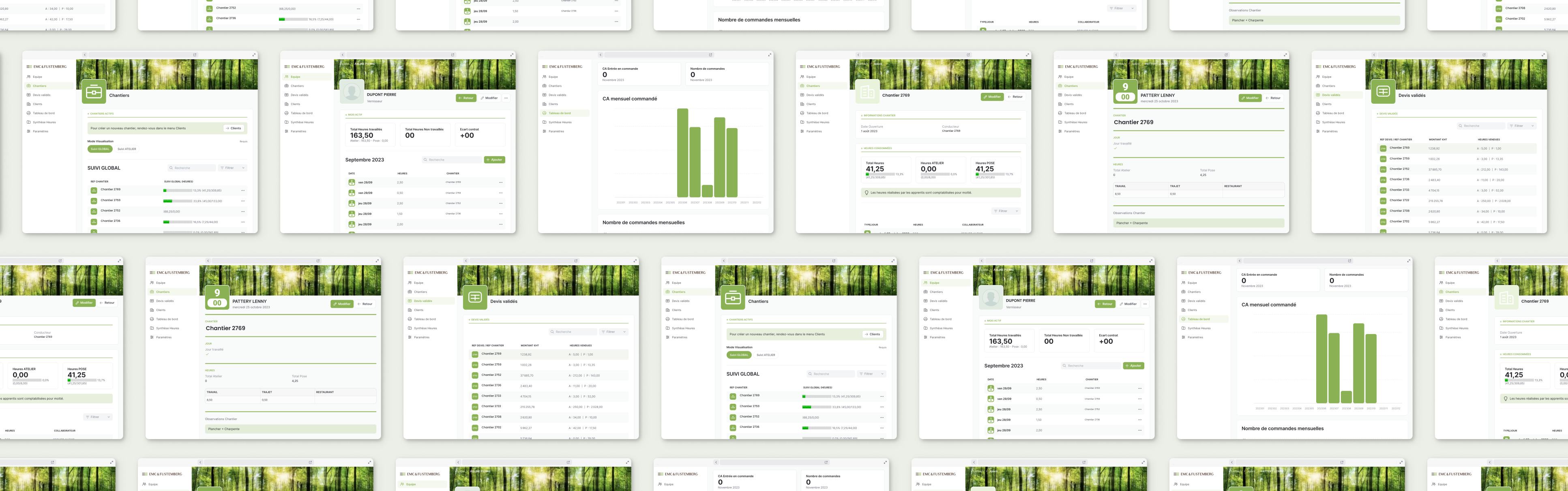
Task: Click Nombre de commandes card in upper-row dashboard window
Action: coord(728,74)
